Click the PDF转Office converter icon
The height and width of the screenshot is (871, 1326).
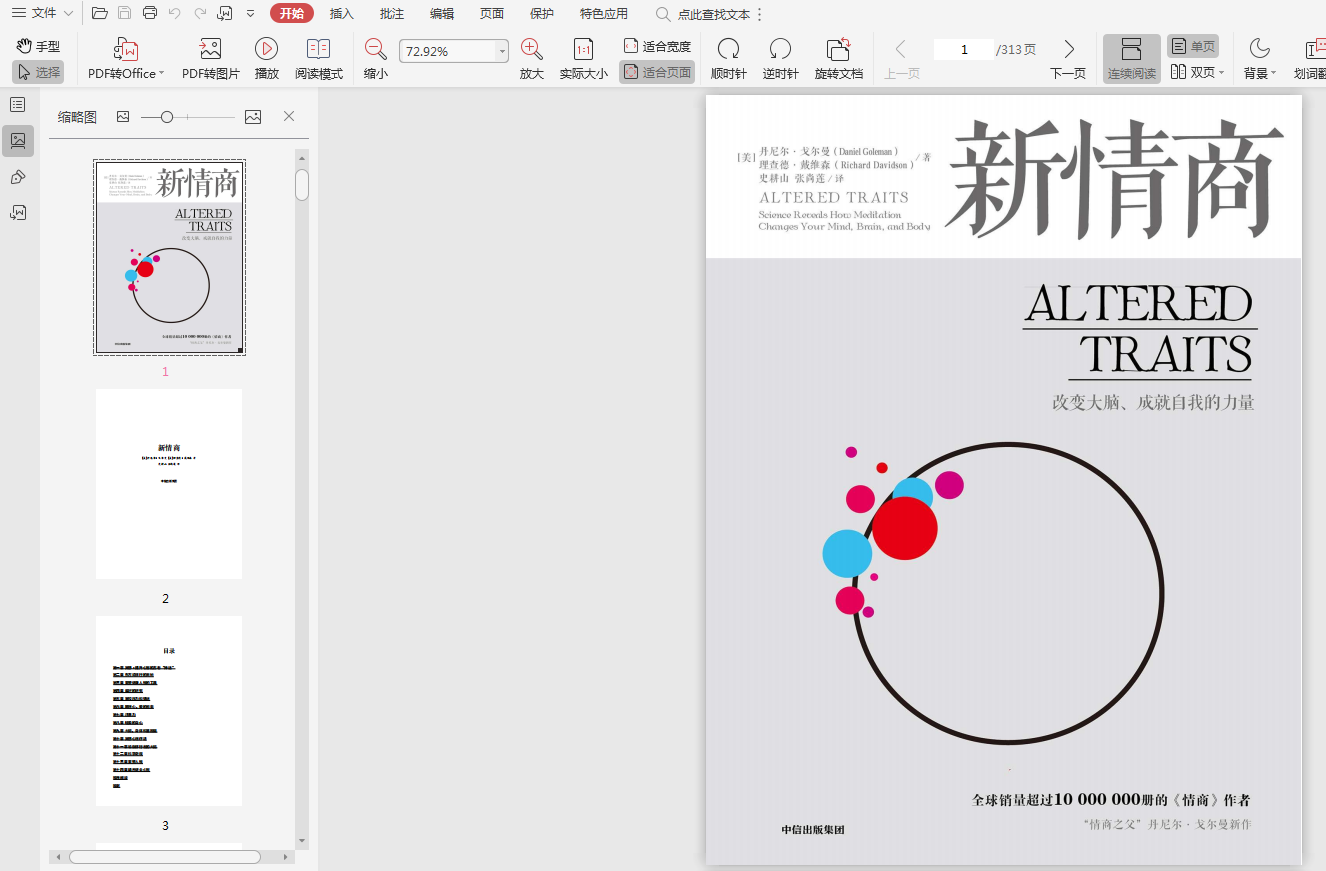click(126, 50)
